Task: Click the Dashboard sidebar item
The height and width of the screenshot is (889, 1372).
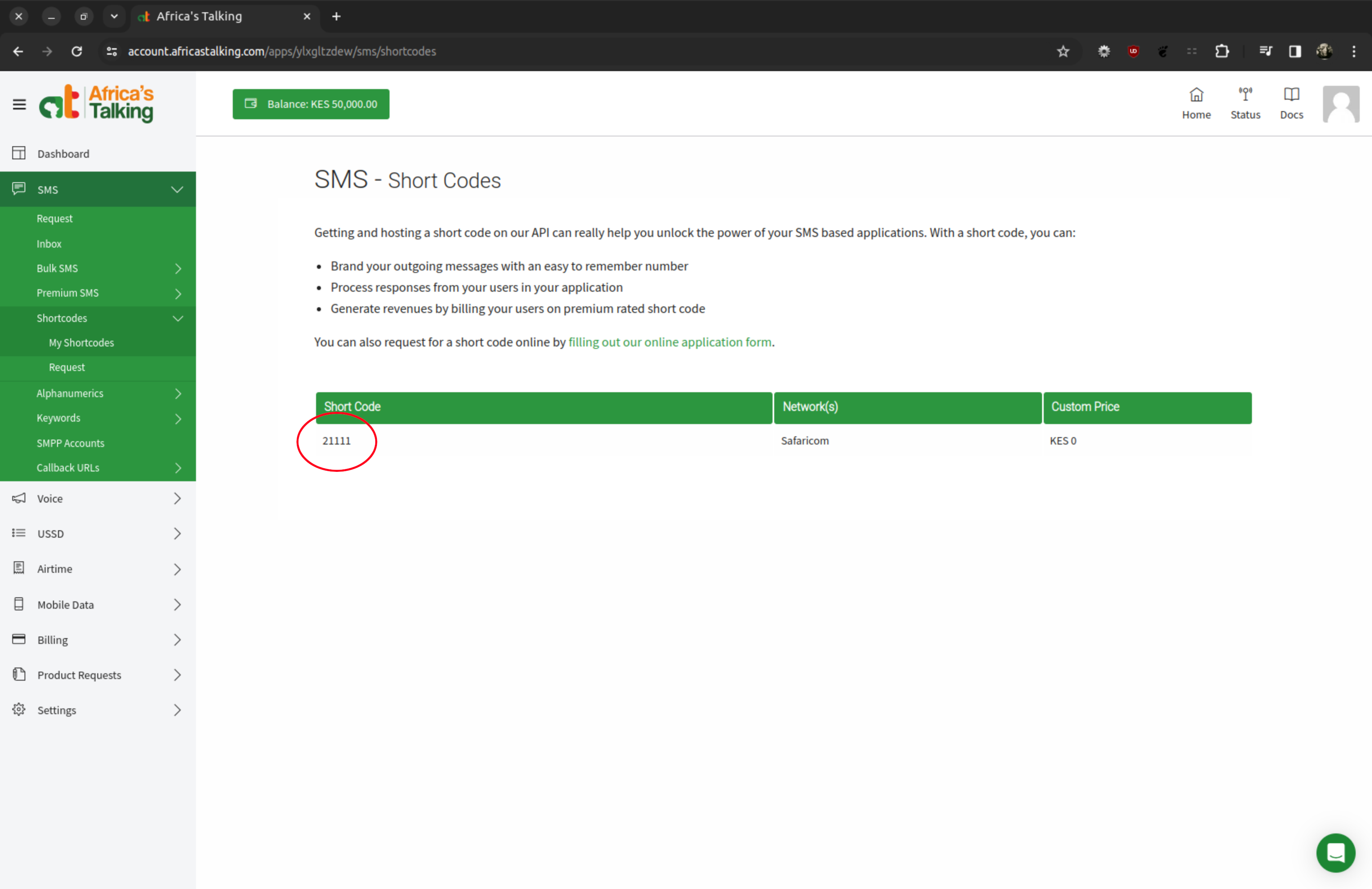Action: point(63,154)
